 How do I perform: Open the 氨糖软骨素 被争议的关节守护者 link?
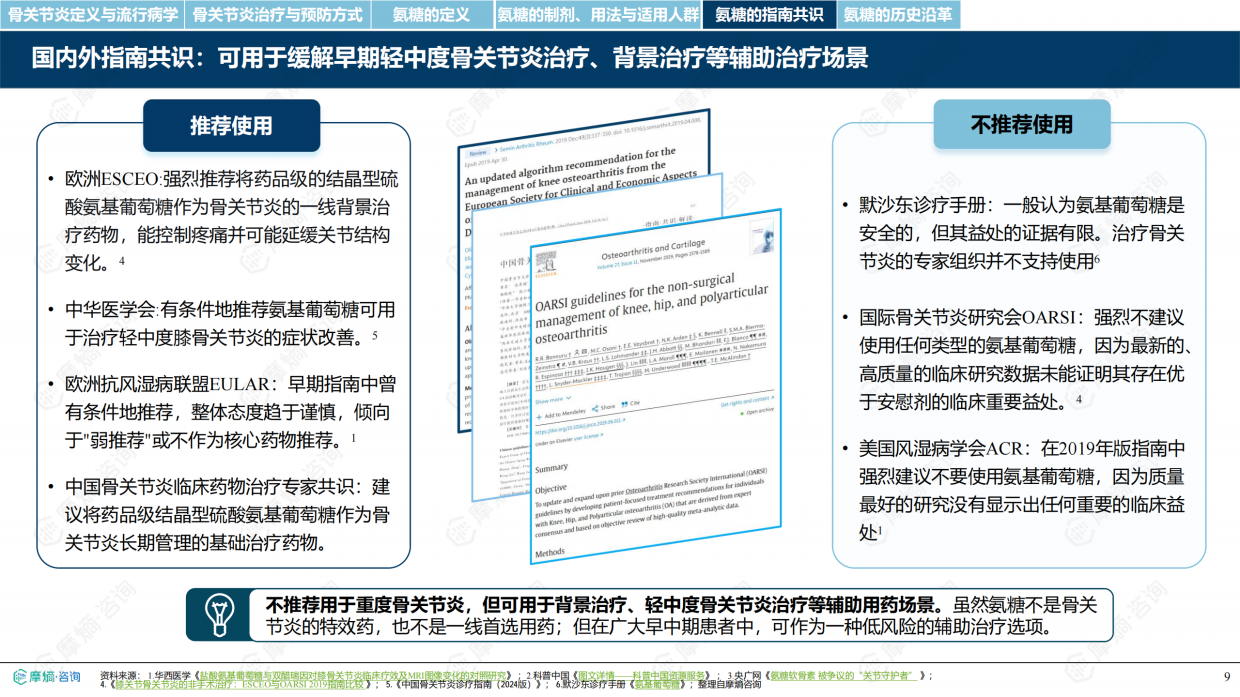(x=842, y=676)
